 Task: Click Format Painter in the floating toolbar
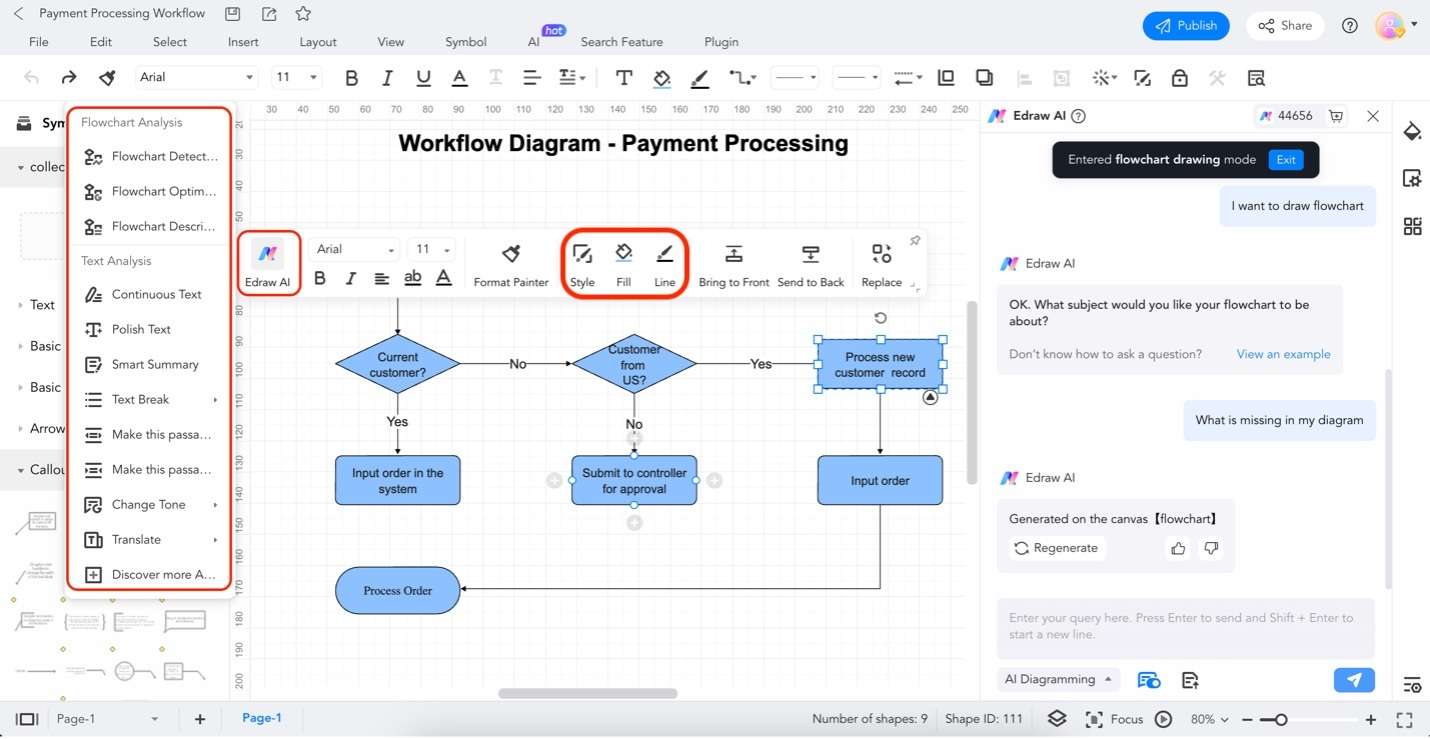[511, 265]
